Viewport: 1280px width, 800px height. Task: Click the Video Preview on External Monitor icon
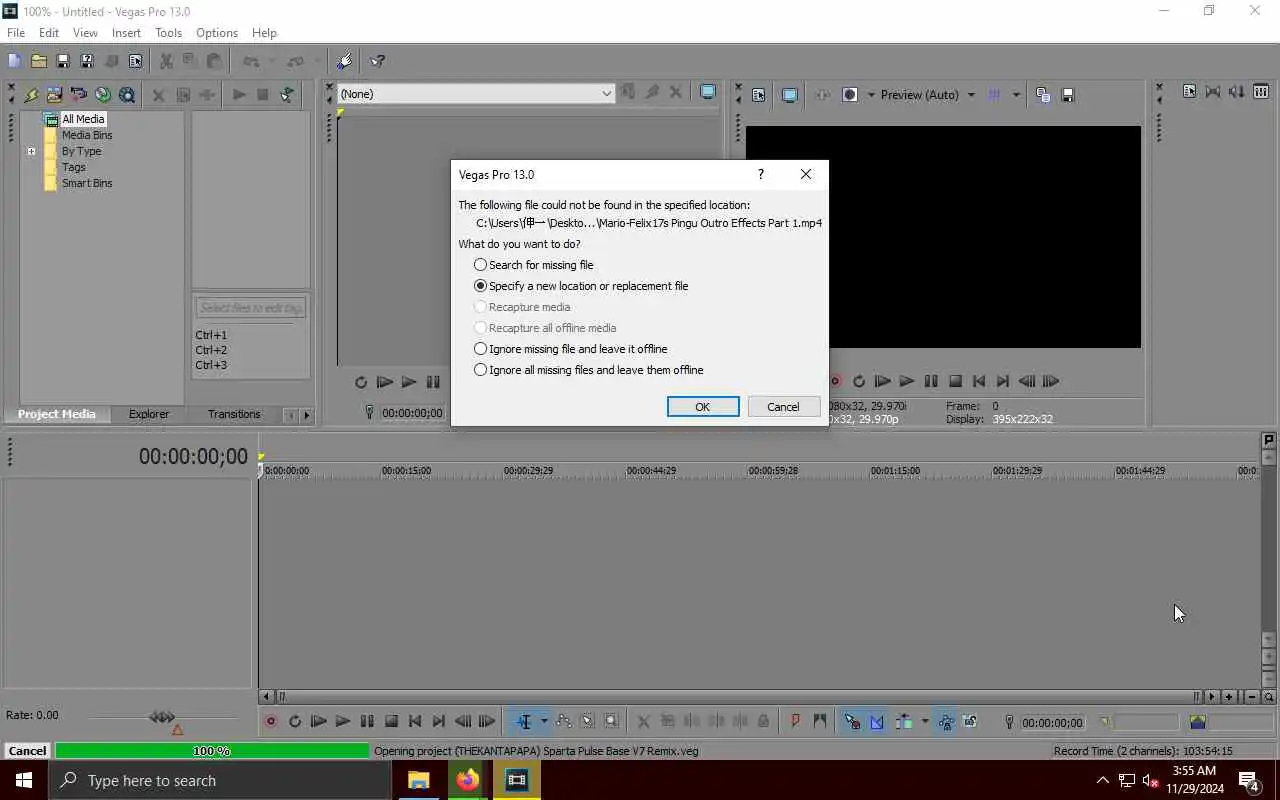click(x=789, y=95)
